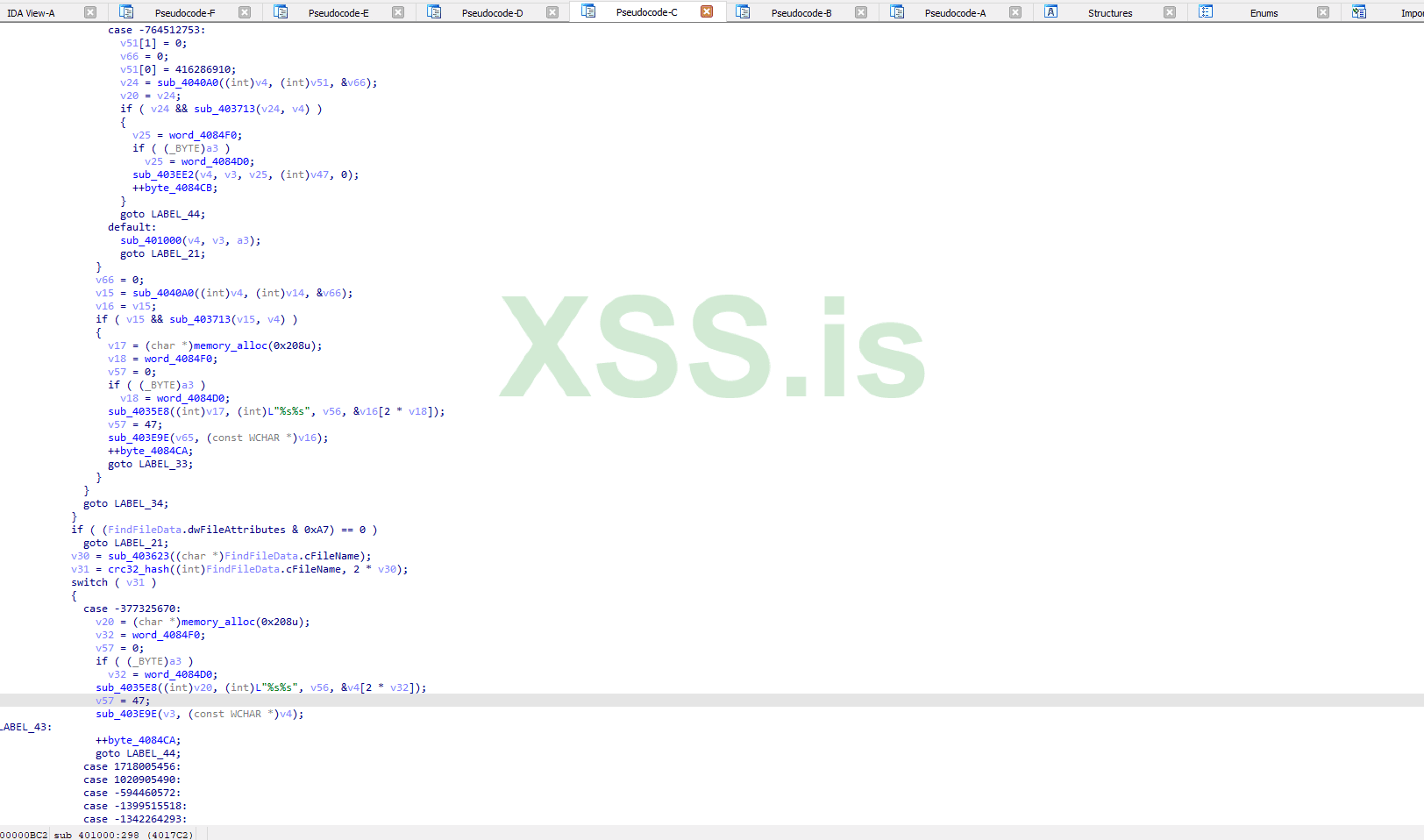Click the line 'v20 = v24;'
This screenshot has width=1424, height=840.
click(151, 96)
